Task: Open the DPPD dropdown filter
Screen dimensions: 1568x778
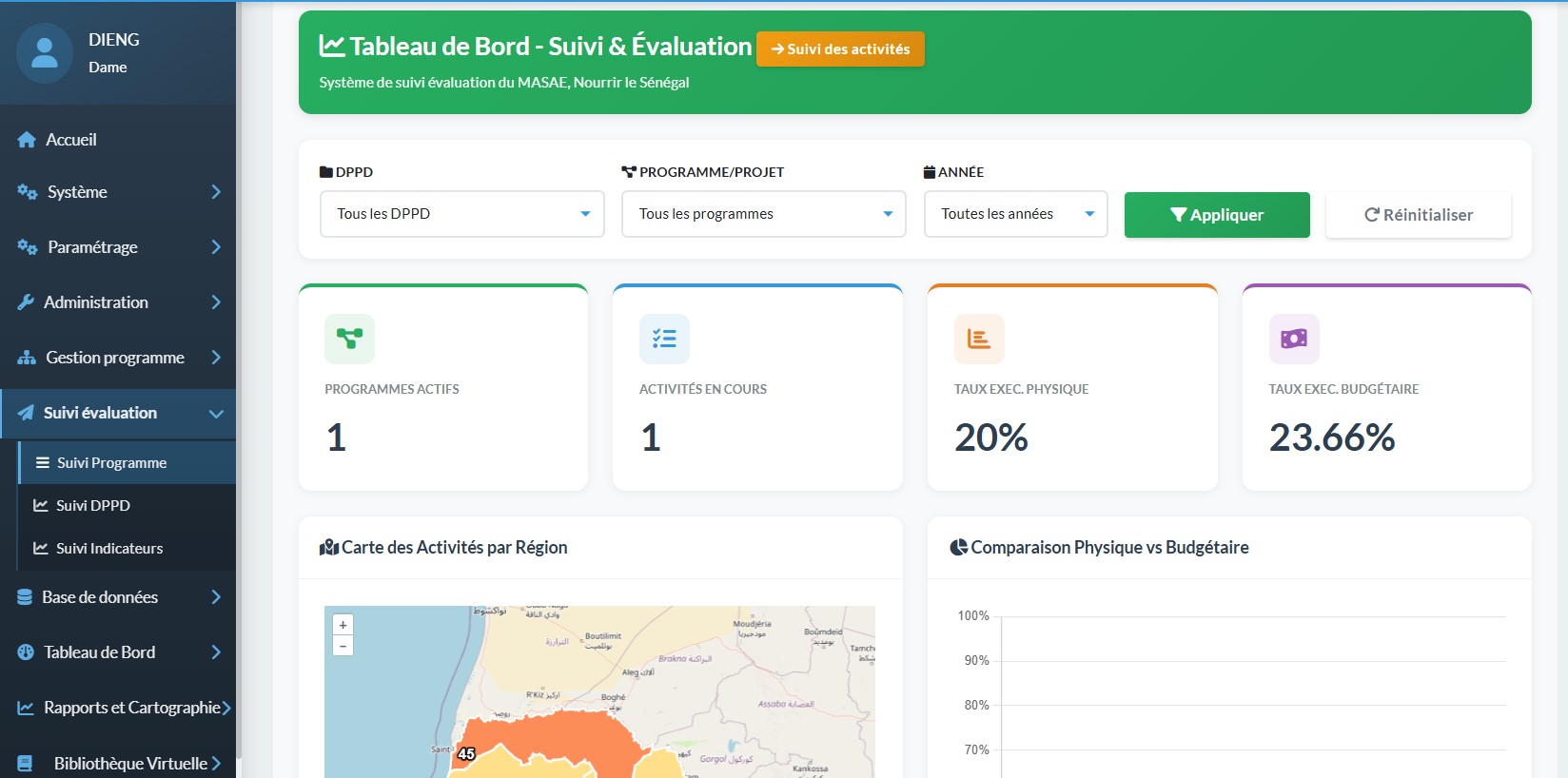Action: coord(461,214)
